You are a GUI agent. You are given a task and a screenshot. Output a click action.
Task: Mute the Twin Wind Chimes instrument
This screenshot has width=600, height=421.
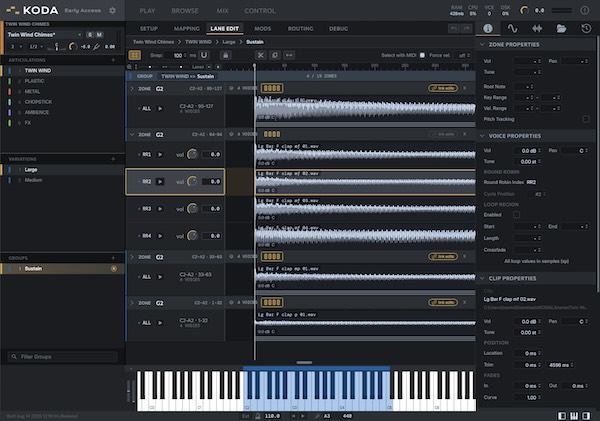click(x=99, y=35)
